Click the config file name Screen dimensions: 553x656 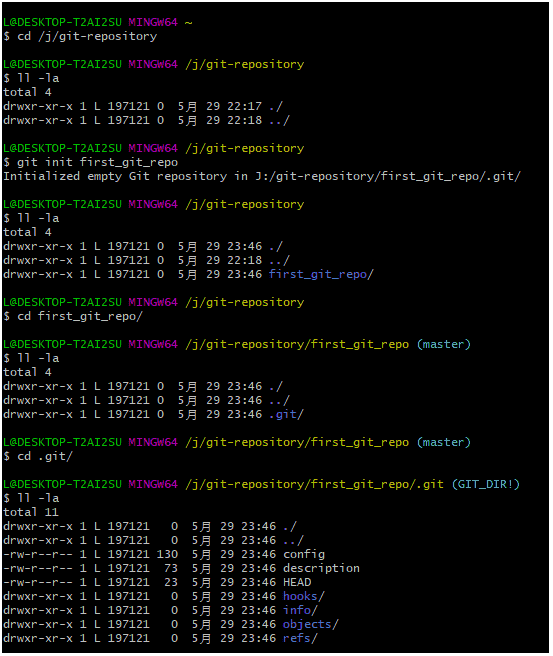point(304,554)
